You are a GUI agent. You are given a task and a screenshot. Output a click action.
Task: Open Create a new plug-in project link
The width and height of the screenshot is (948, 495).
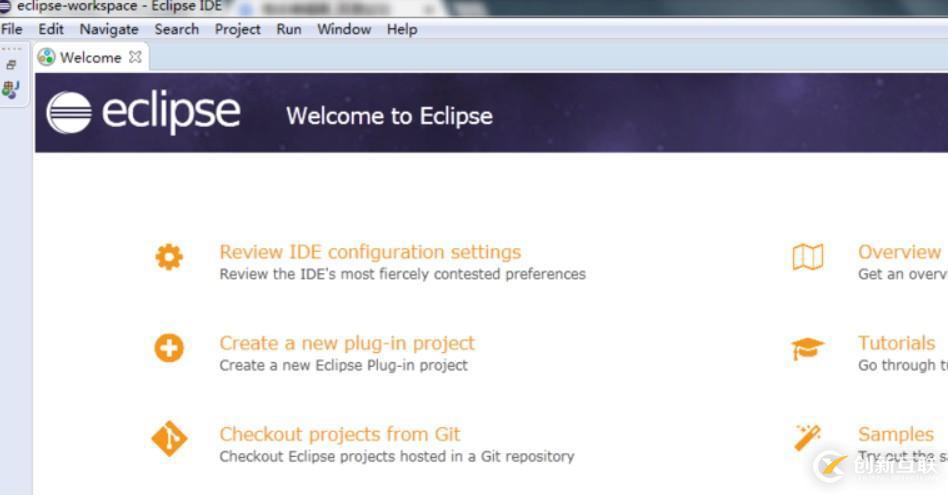click(347, 344)
